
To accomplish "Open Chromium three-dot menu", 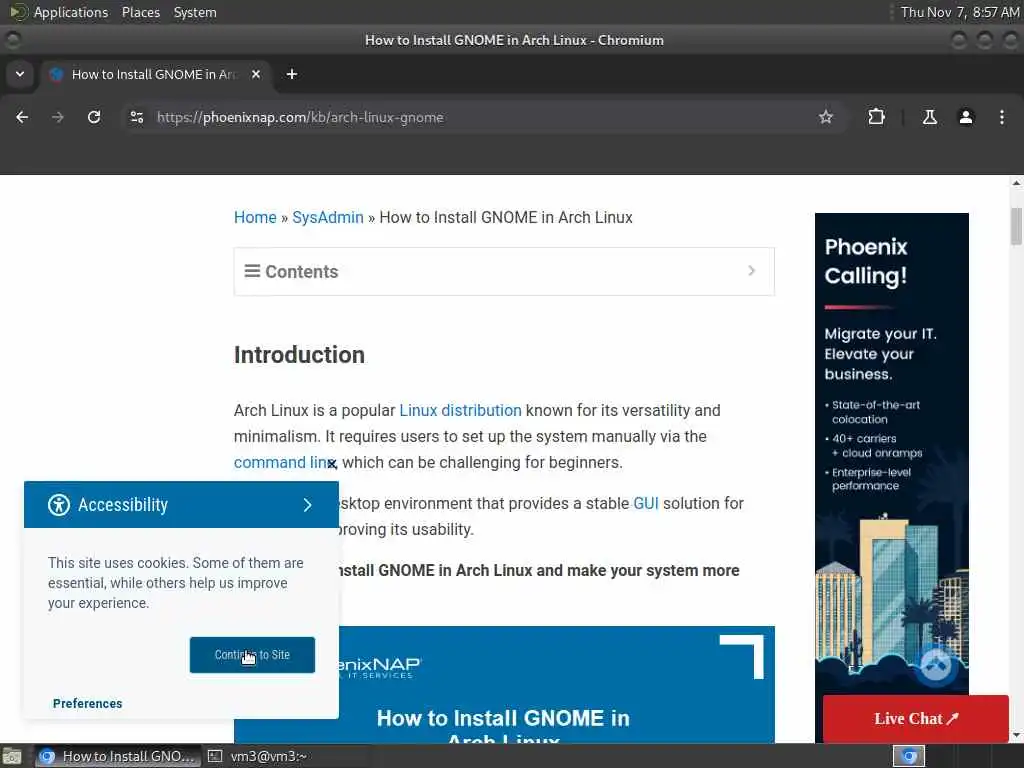I will tap(1002, 117).
